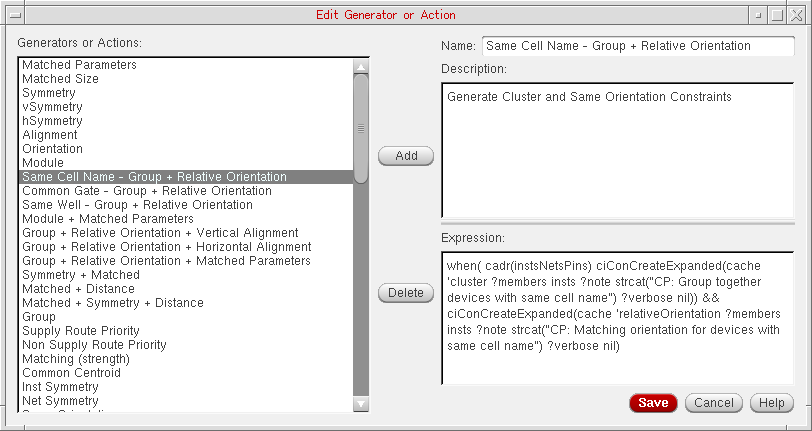Select Matched Parameters in the list
The image size is (812, 431).
tap(80, 65)
